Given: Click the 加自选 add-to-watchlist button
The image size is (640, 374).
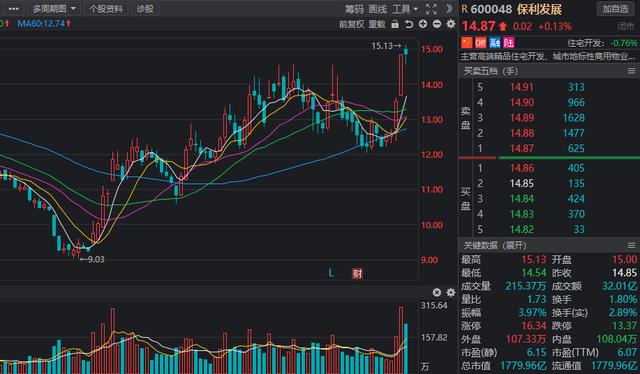Looking at the screenshot, I should click(x=616, y=9).
